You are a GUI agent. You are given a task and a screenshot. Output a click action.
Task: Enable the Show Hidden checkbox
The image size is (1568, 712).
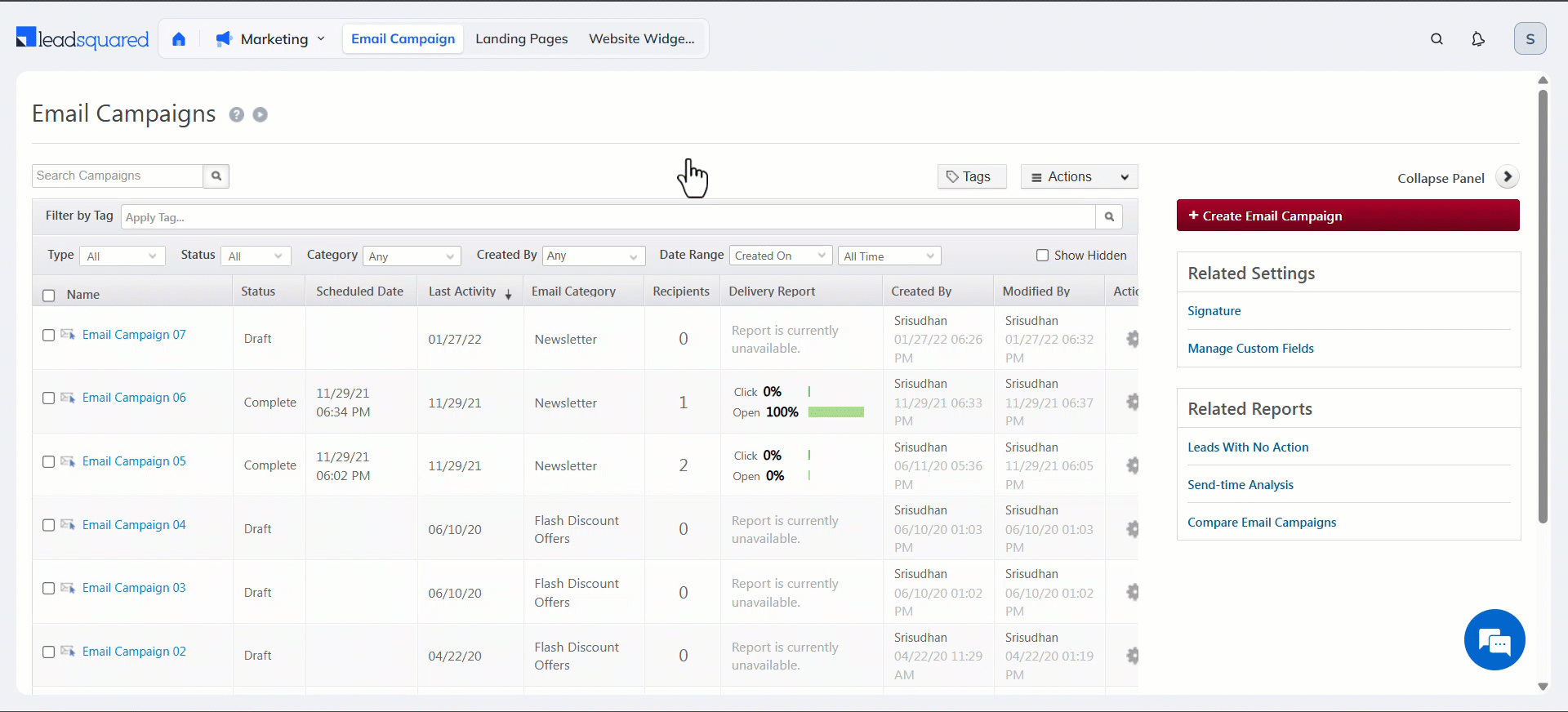[x=1042, y=256]
